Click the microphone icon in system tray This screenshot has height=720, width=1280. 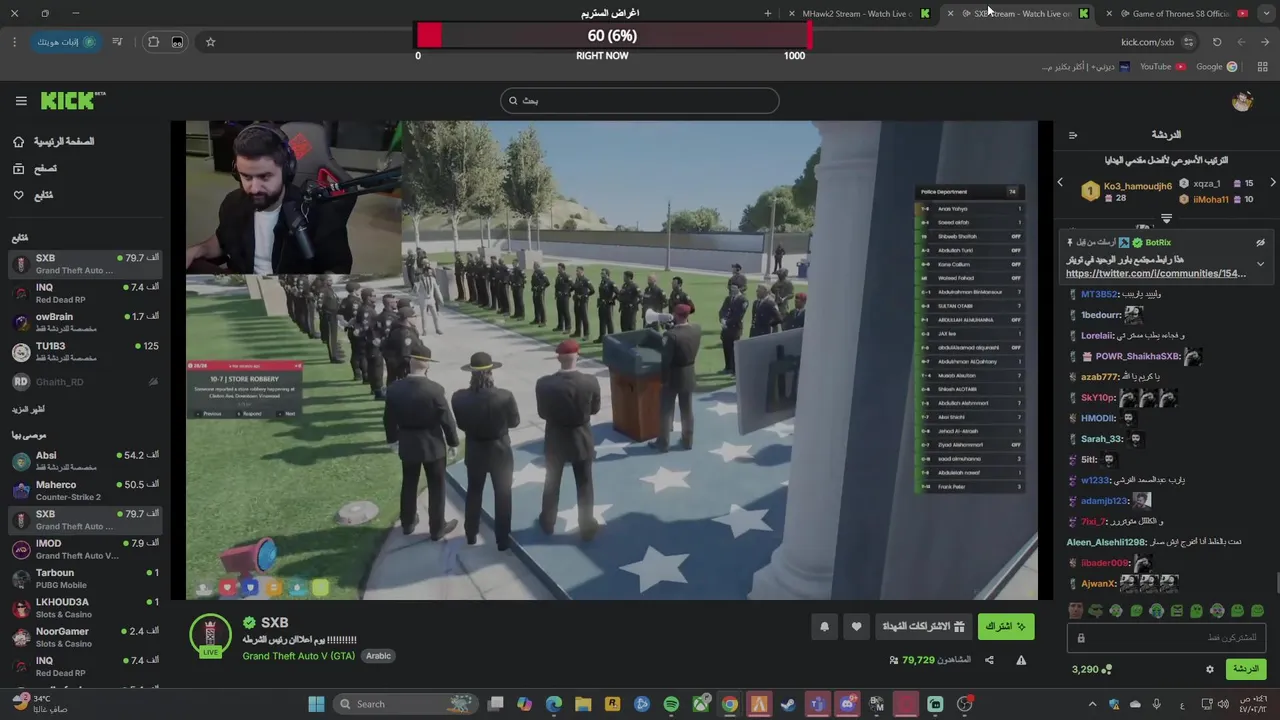(1158, 704)
